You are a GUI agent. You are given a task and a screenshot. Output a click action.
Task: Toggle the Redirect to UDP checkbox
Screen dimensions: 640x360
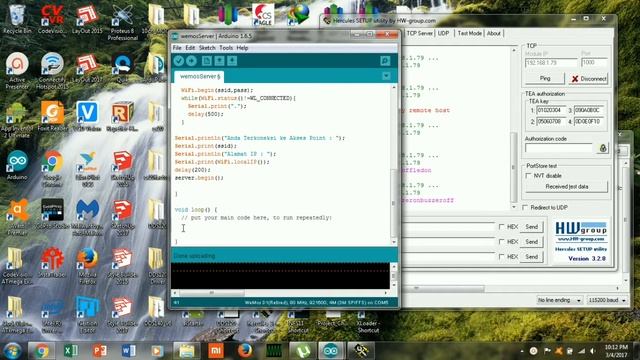[x=525, y=207]
